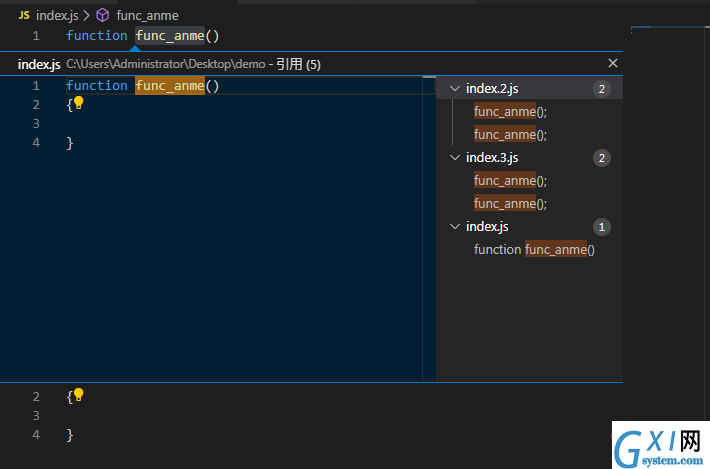Click func_anme in the breadcrumb path
Viewport: 710px width, 469px height.
[x=147, y=15]
